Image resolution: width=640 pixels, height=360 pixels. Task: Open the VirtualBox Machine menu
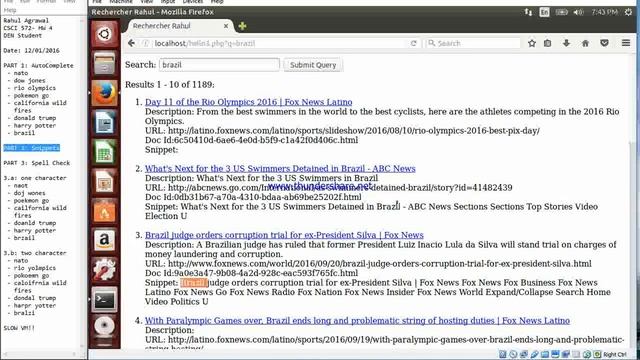[x=121, y=2]
